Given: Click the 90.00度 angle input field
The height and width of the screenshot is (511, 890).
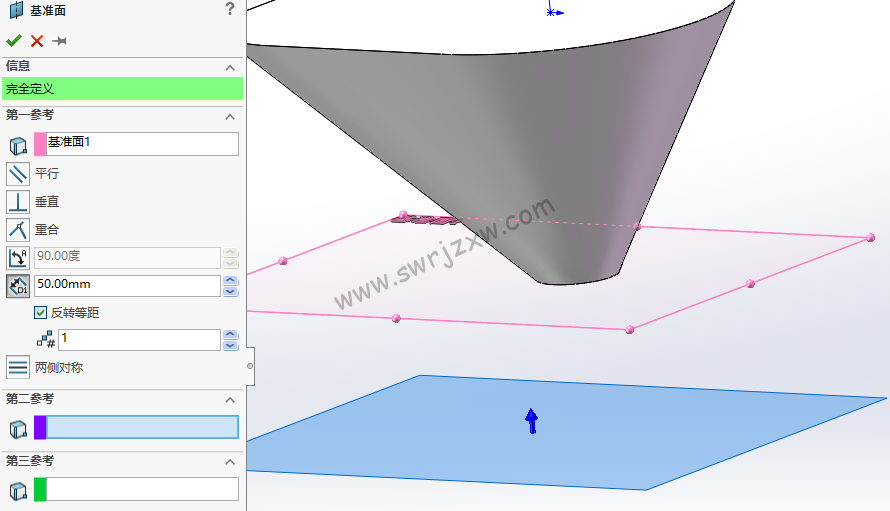Looking at the screenshot, I should 127,258.
